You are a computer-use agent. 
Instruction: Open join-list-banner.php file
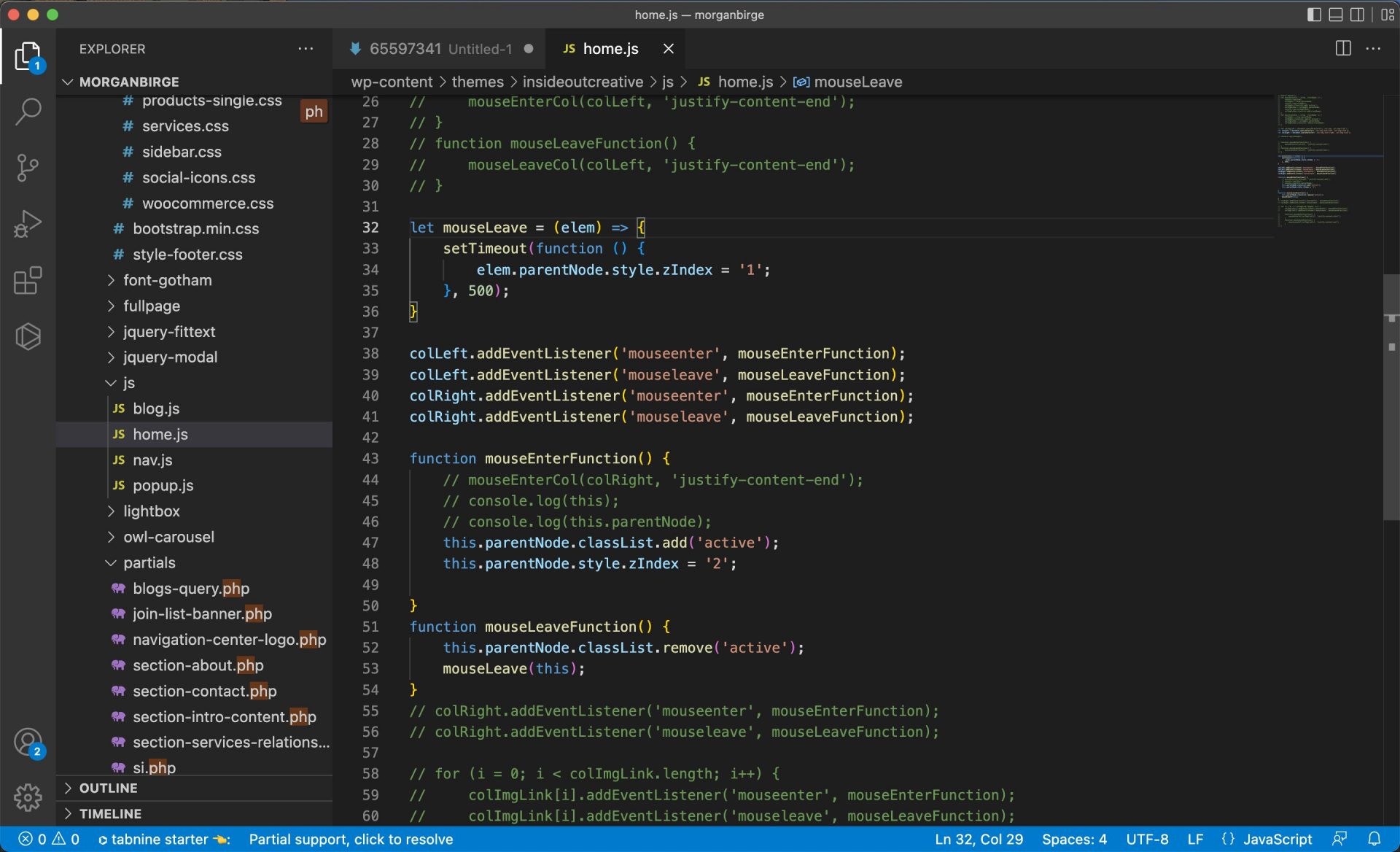point(194,613)
